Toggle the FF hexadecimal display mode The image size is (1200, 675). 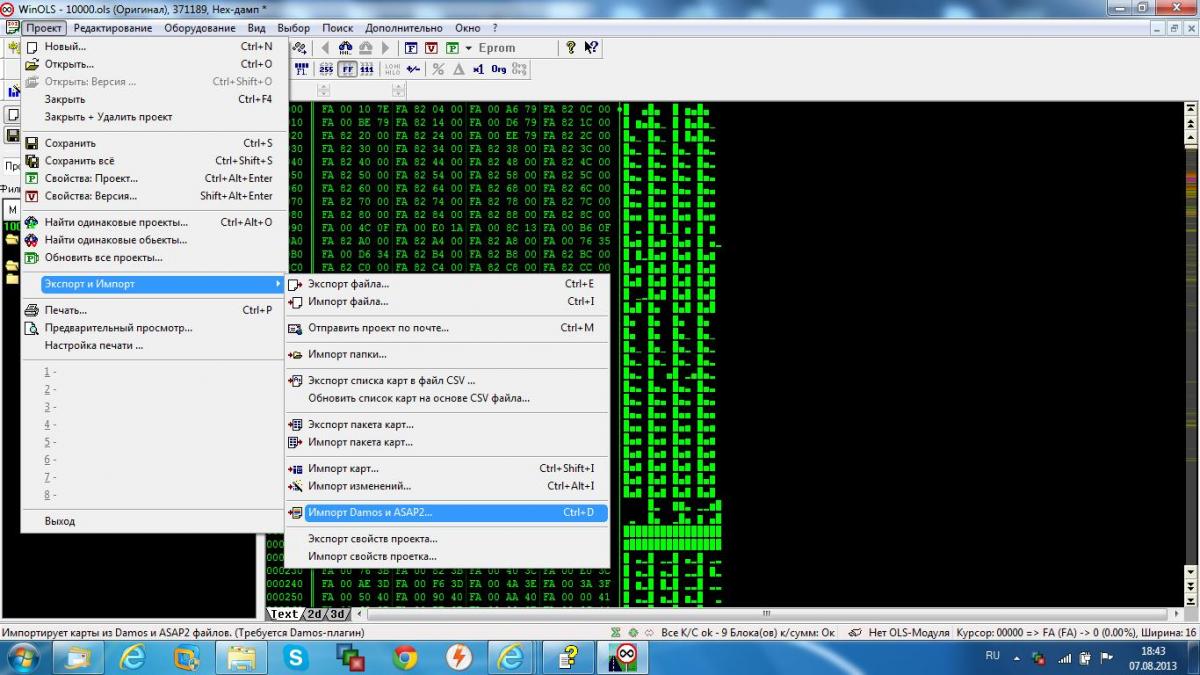(347, 69)
